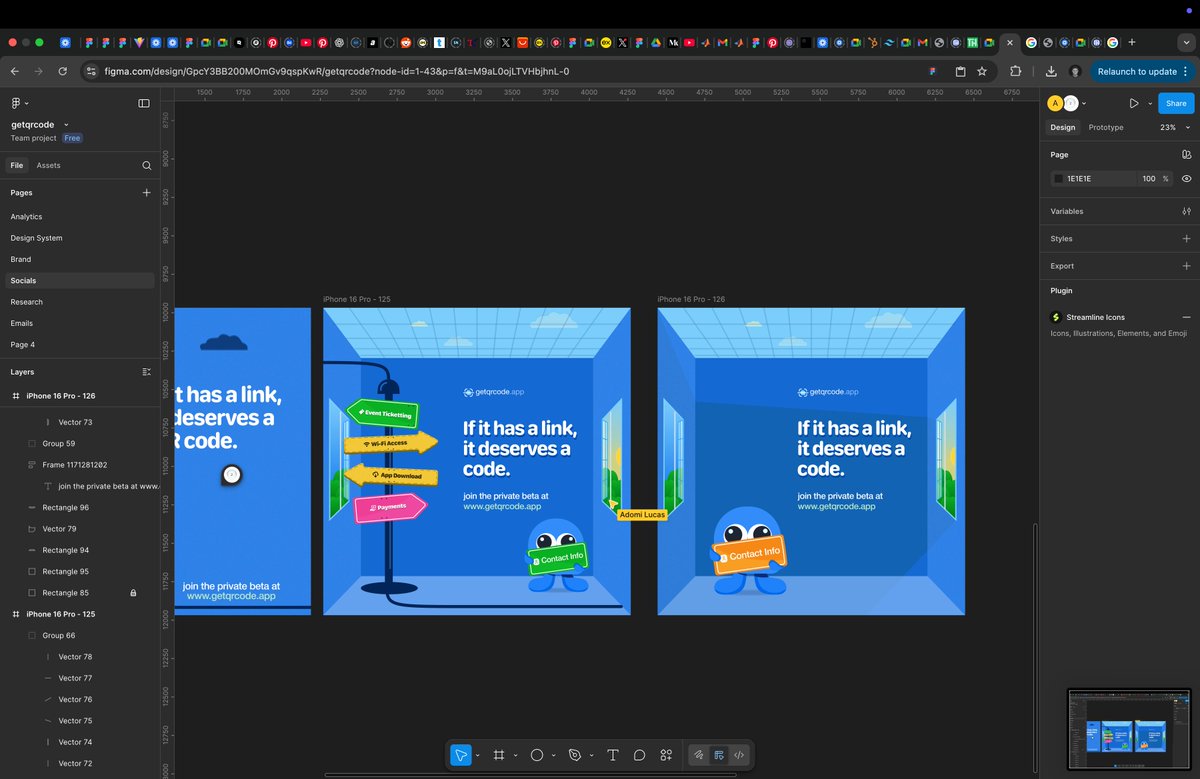Screen dimensions: 1200x779
Task: Switch to the Assets tab
Action: click(48, 165)
